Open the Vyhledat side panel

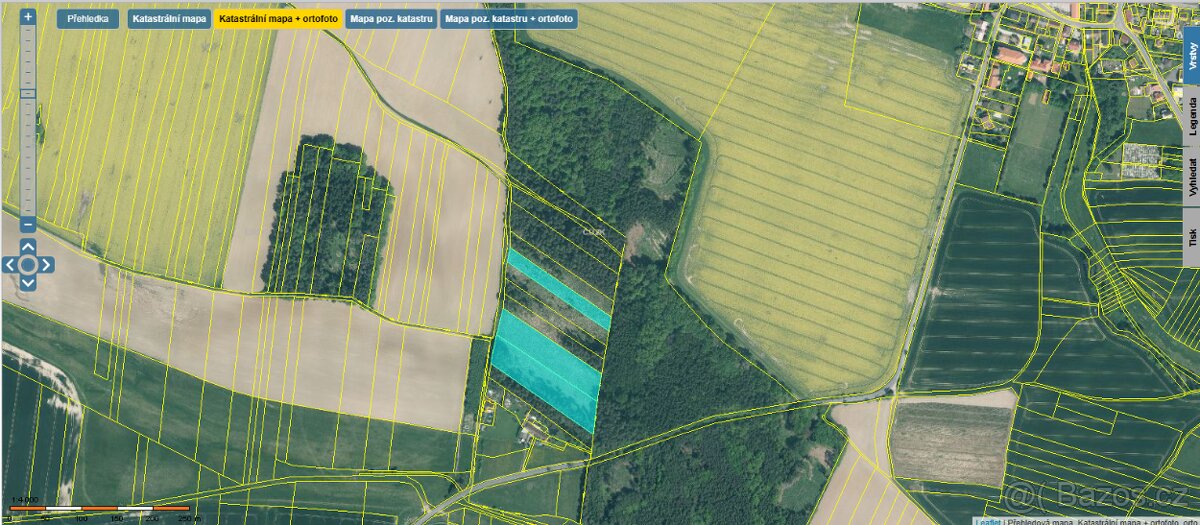[x=1192, y=179]
